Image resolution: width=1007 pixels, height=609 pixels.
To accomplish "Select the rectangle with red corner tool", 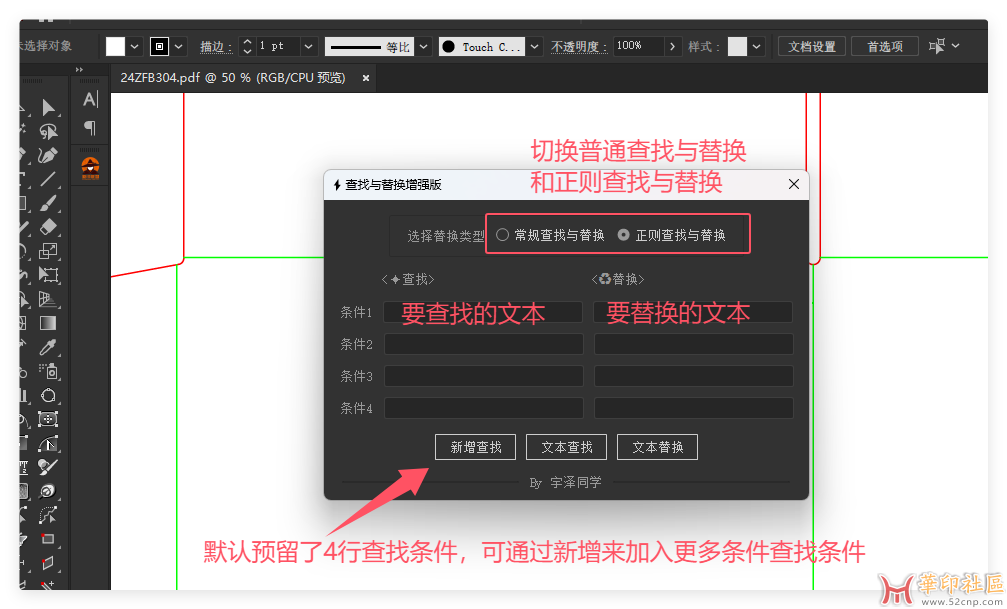I will (x=48, y=539).
